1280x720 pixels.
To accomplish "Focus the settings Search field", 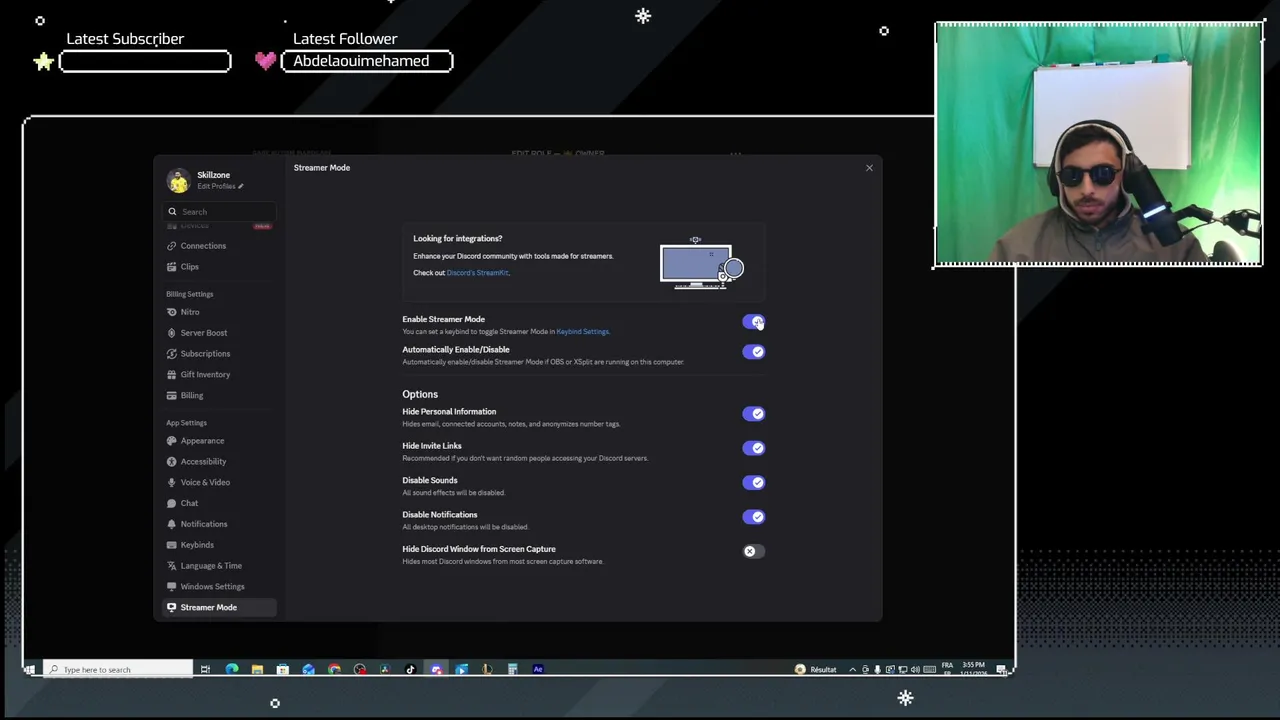I will (x=218, y=211).
